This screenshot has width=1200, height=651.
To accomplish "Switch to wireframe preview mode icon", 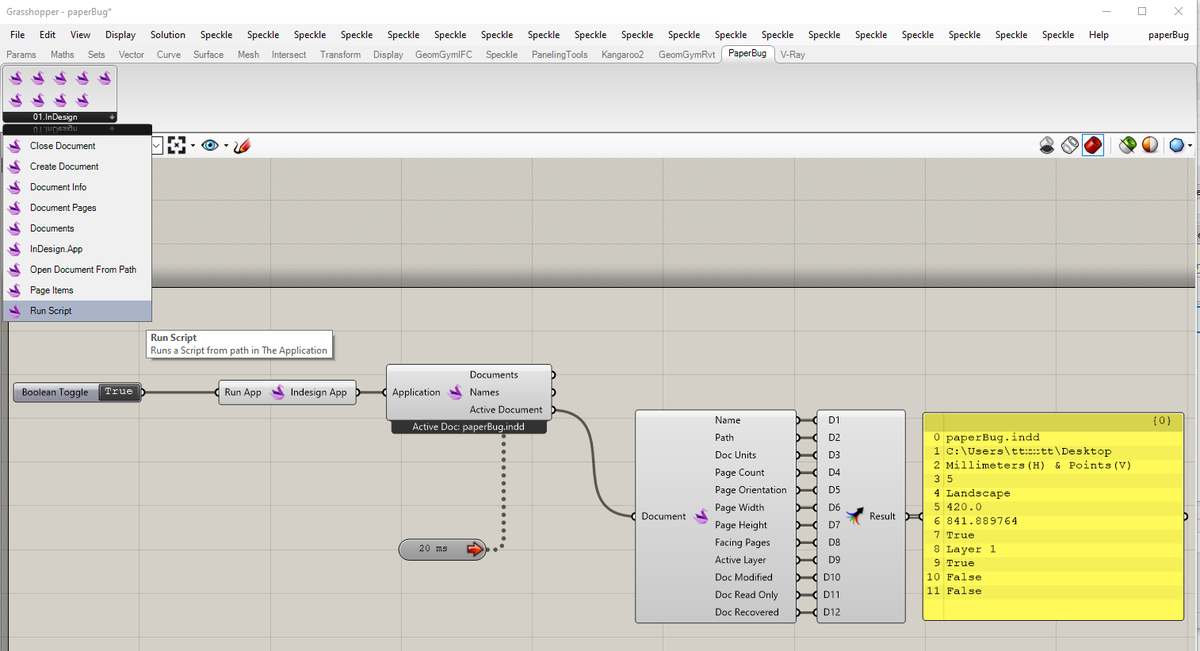I will pyautogui.click(x=1070, y=145).
